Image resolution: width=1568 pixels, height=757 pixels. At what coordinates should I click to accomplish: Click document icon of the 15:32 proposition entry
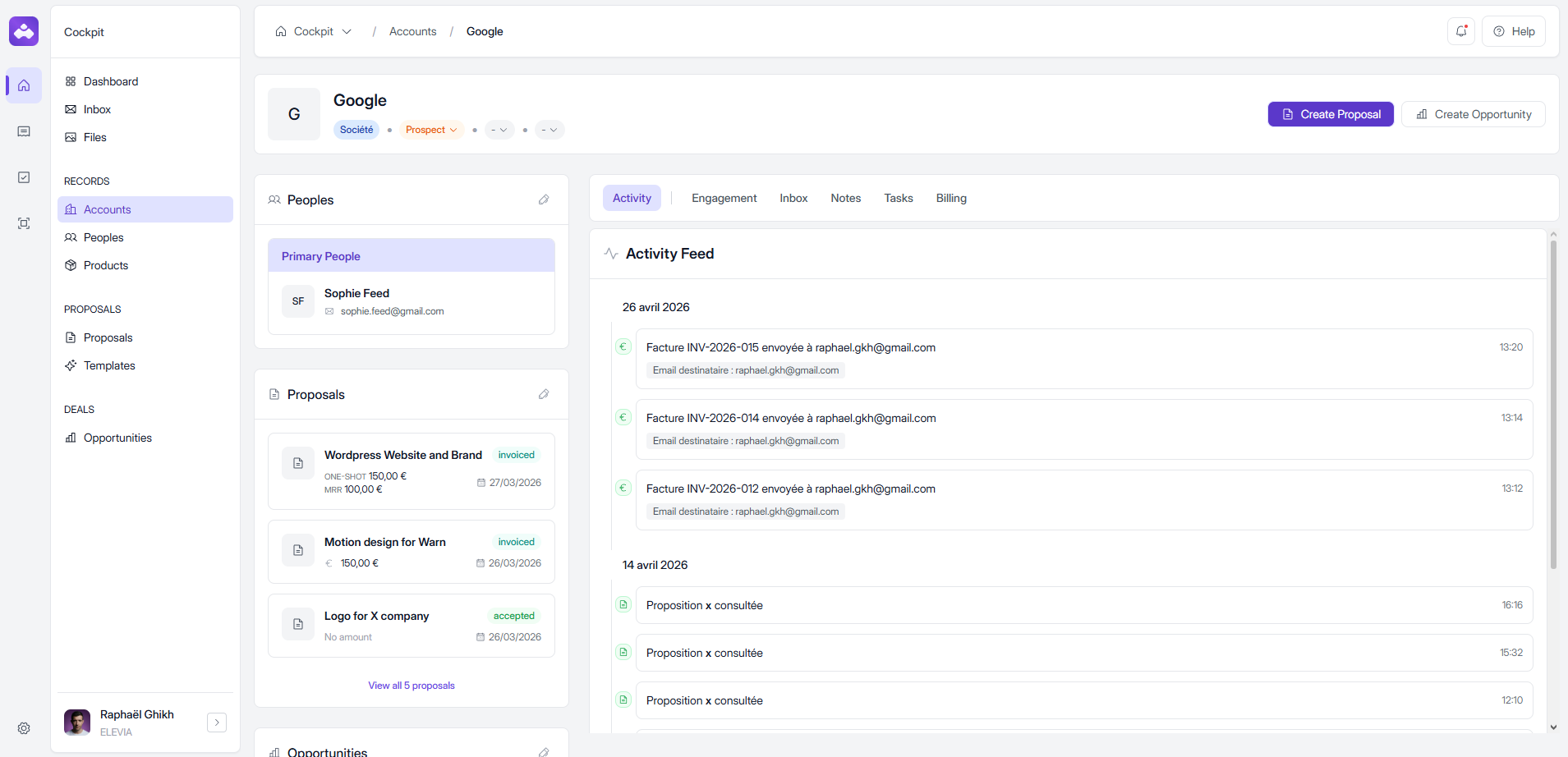point(623,652)
